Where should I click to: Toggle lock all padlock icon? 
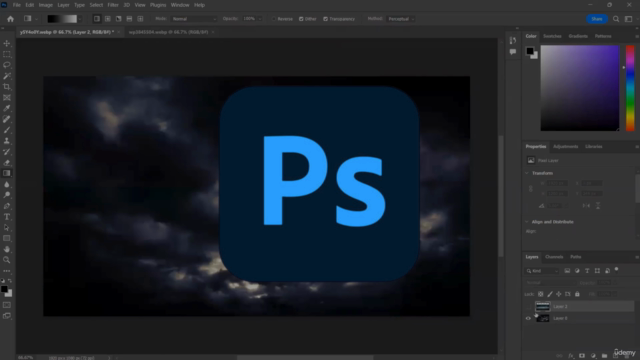(577, 294)
